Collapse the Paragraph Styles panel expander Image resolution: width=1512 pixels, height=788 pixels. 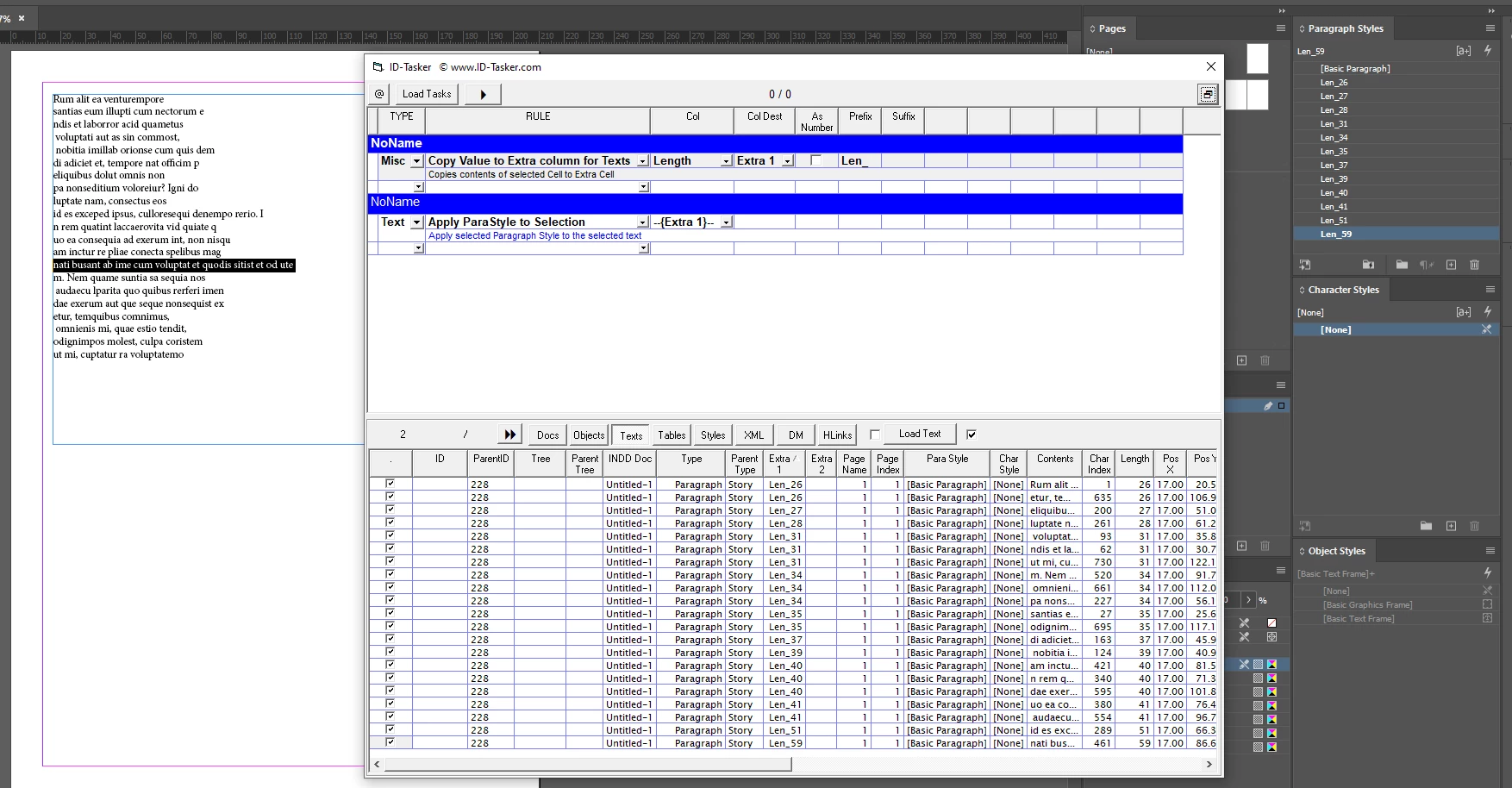coord(1302,28)
